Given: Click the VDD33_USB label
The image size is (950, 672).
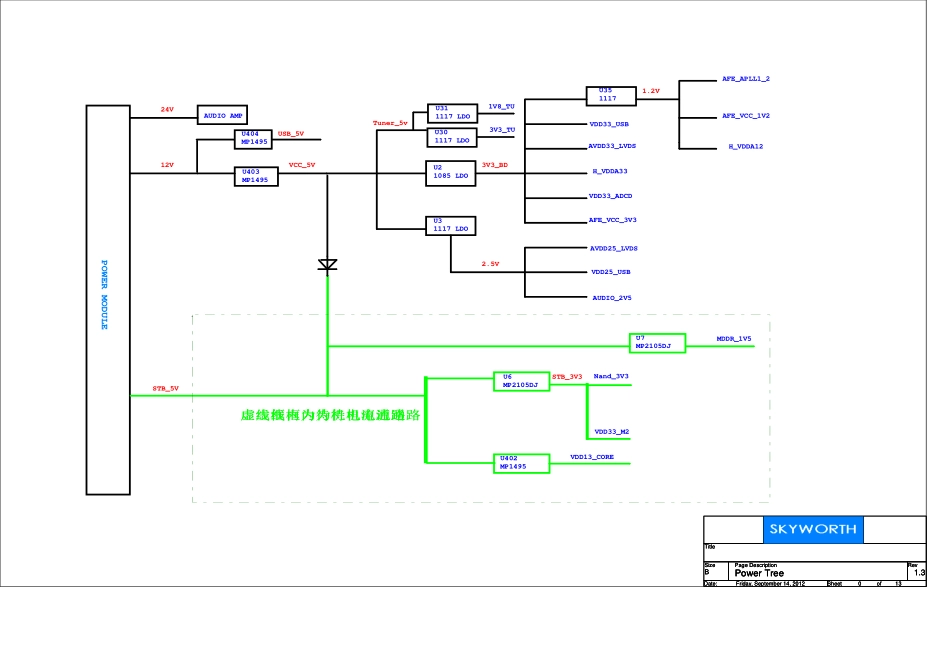Looking at the screenshot, I should pos(610,124).
